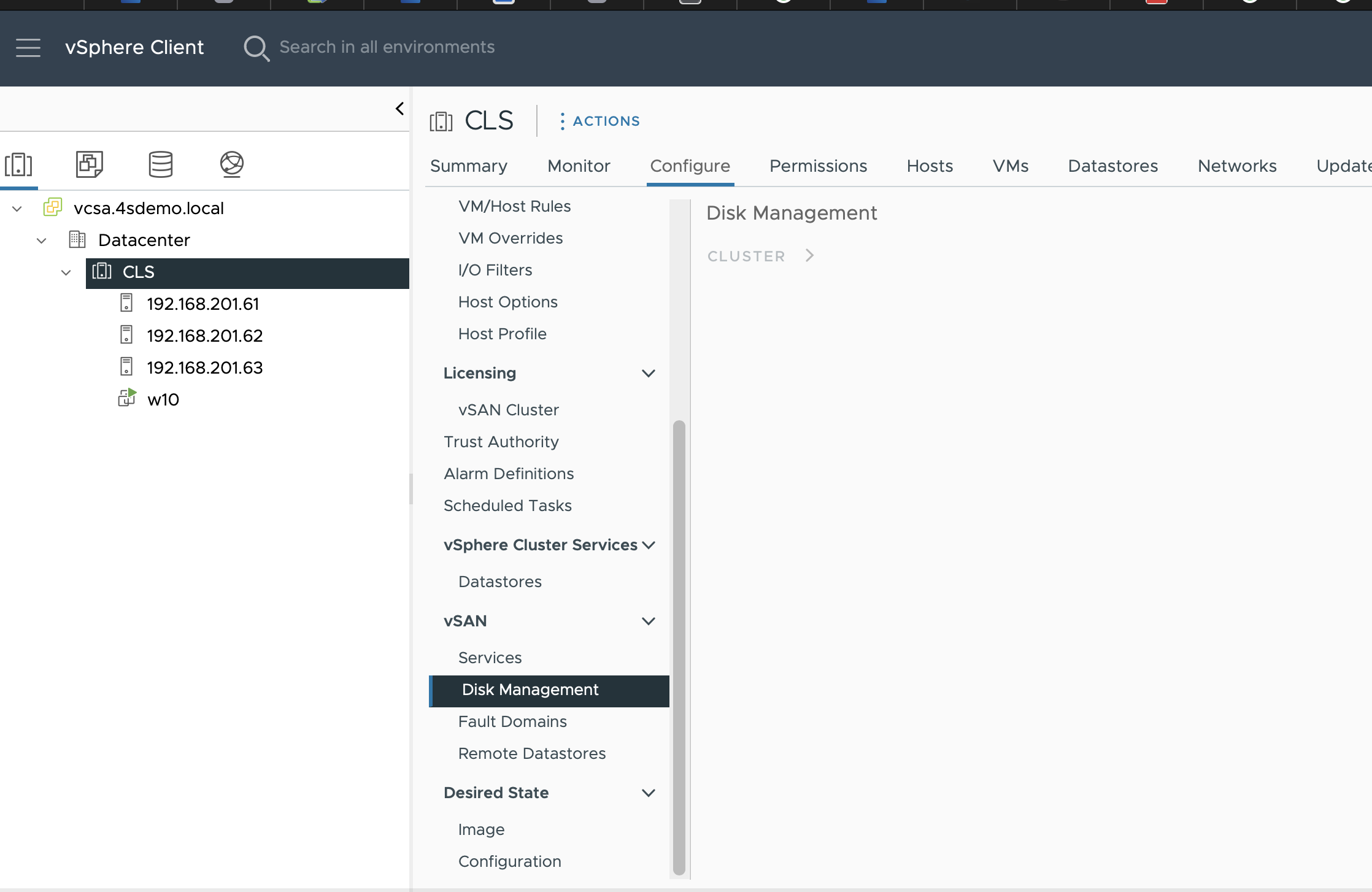The image size is (1372, 892).
Task: Open the Storage inventory view icon
Action: coord(161,164)
